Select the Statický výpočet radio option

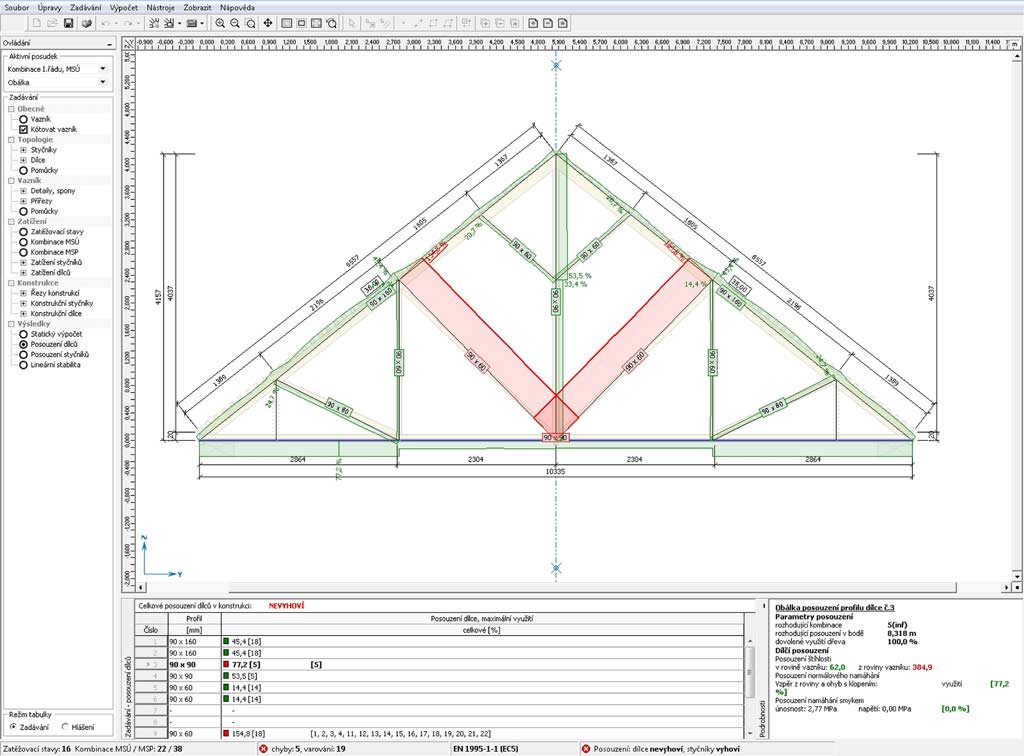(x=23, y=334)
